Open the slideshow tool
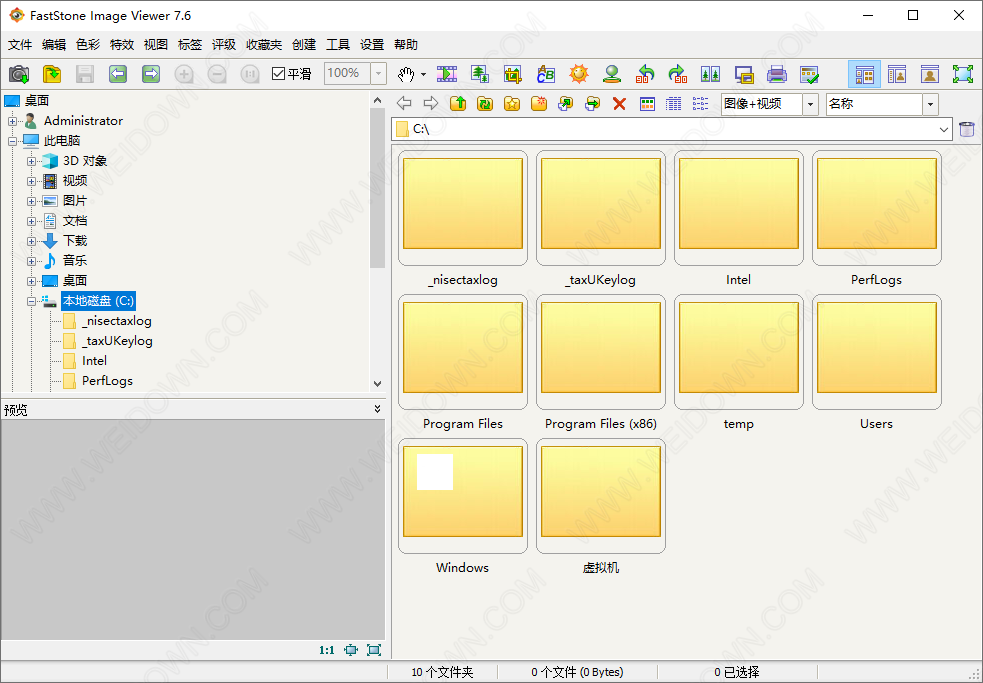The width and height of the screenshot is (983, 683). pos(447,74)
